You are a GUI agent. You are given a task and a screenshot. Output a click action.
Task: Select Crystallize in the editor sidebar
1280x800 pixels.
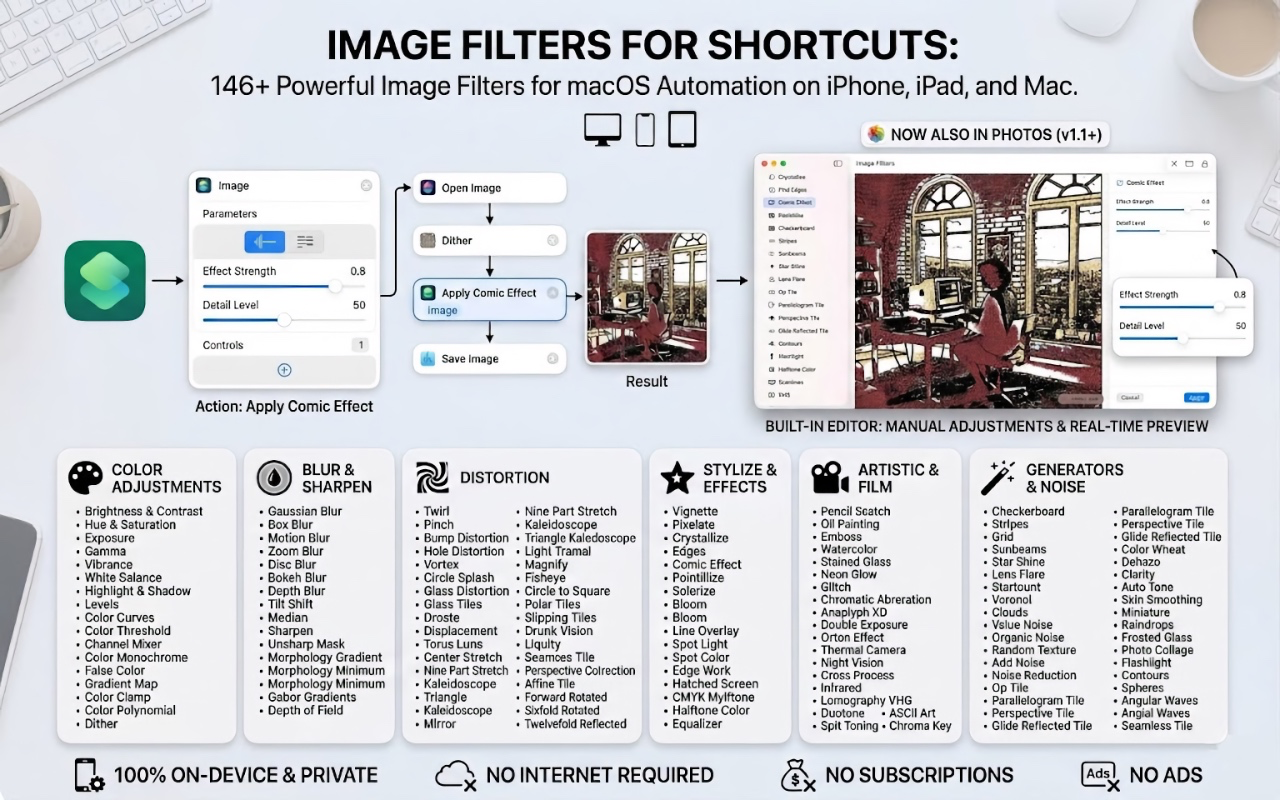tap(791, 177)
